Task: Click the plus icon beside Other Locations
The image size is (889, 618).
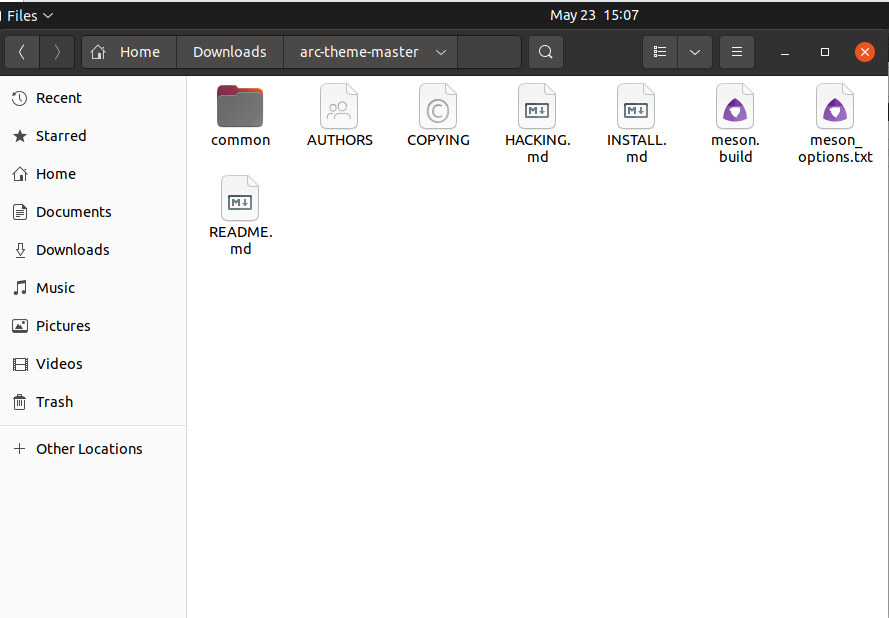Action: pos(20,448)
